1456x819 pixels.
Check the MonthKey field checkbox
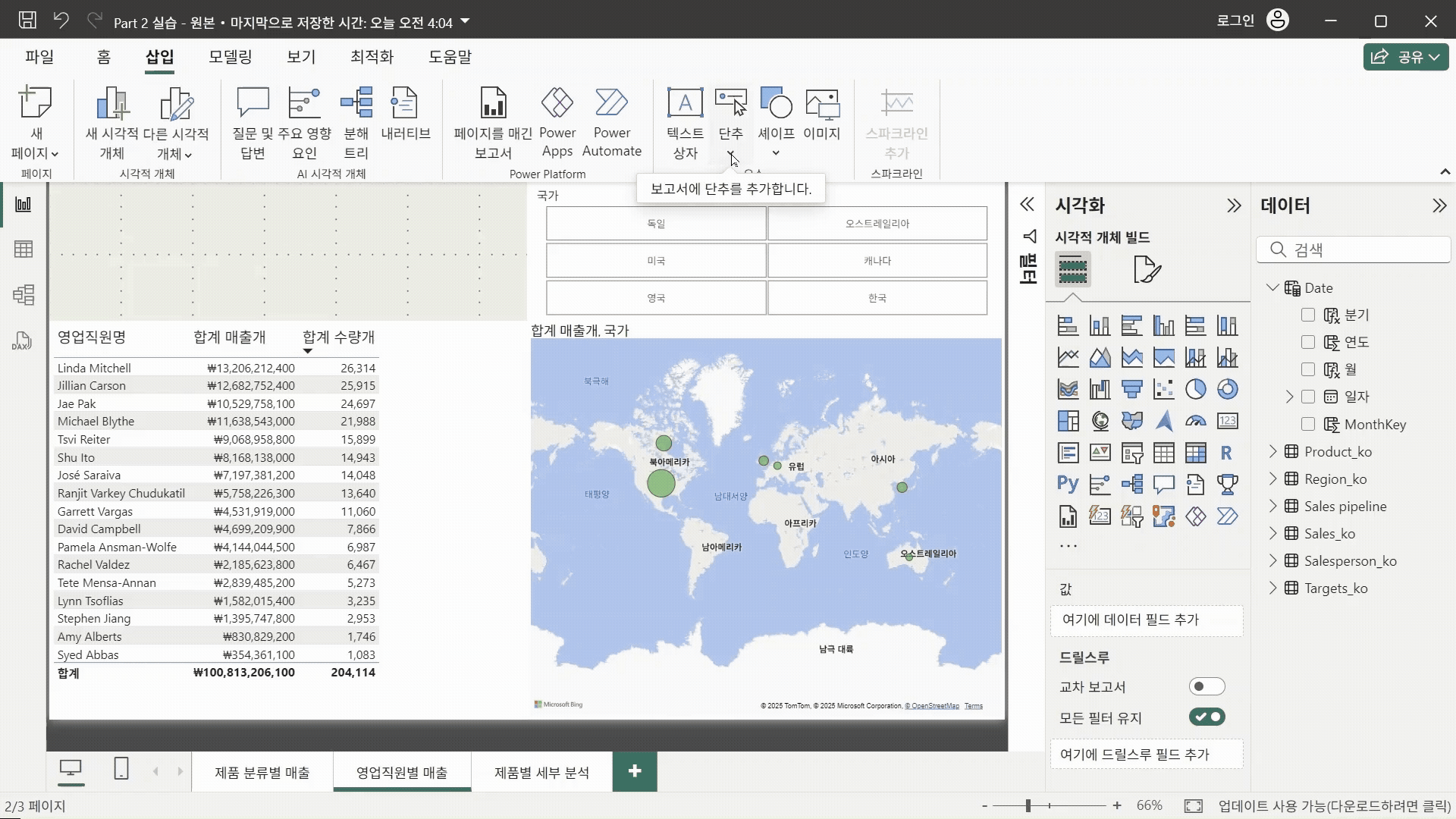1307,424
